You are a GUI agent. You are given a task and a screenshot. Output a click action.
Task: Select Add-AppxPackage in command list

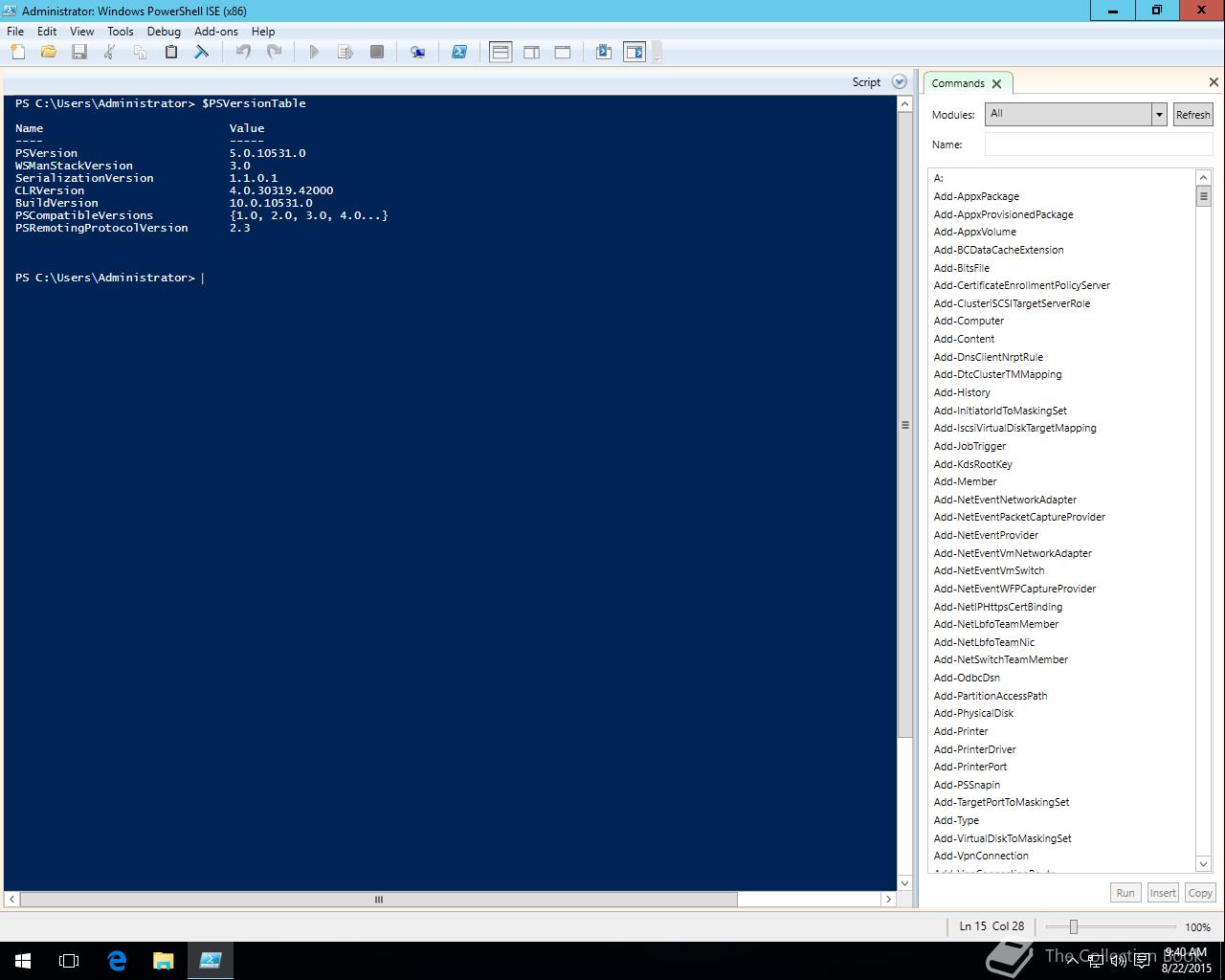coord(976,196)
